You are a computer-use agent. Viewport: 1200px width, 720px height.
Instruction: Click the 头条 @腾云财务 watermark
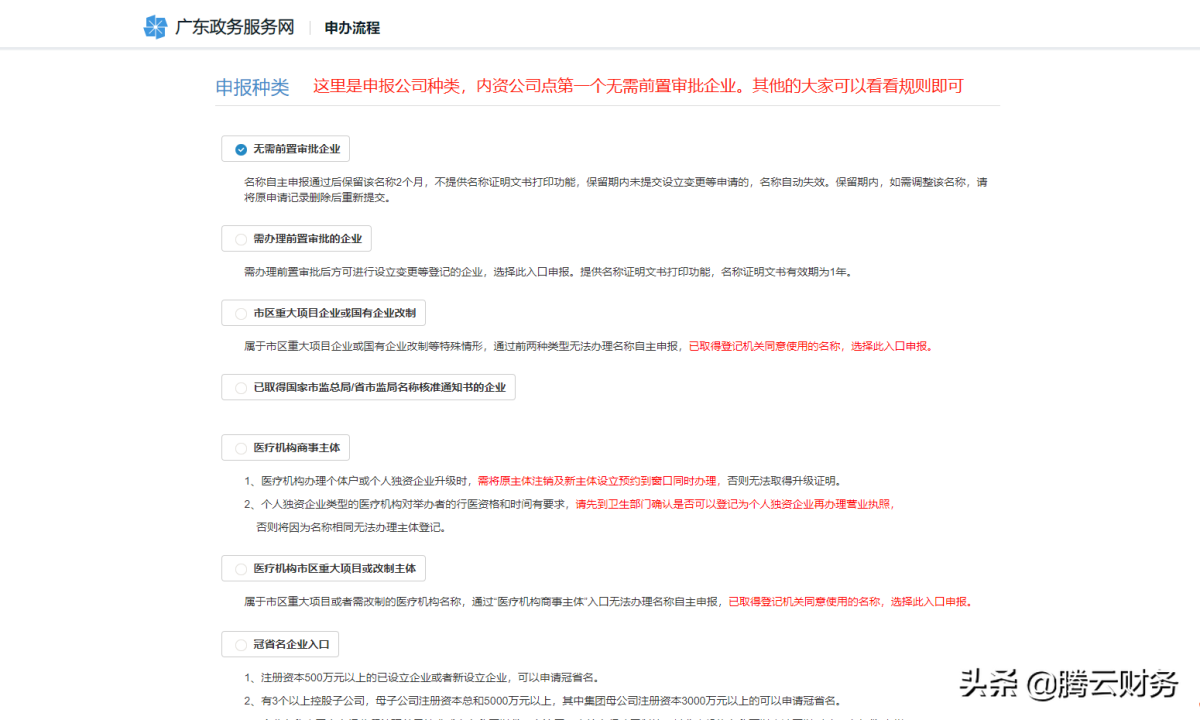click(1068, 683)
